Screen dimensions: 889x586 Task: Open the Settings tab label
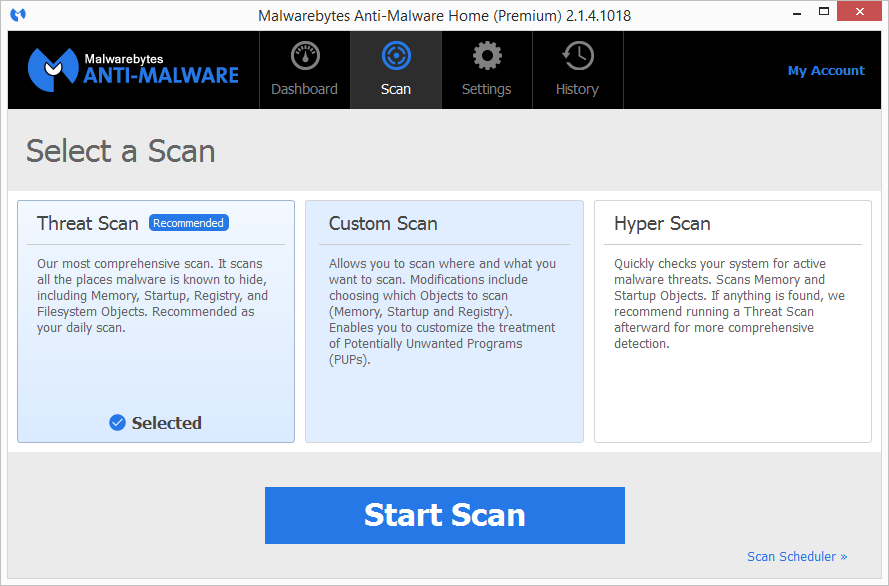(x=487, y=89)
